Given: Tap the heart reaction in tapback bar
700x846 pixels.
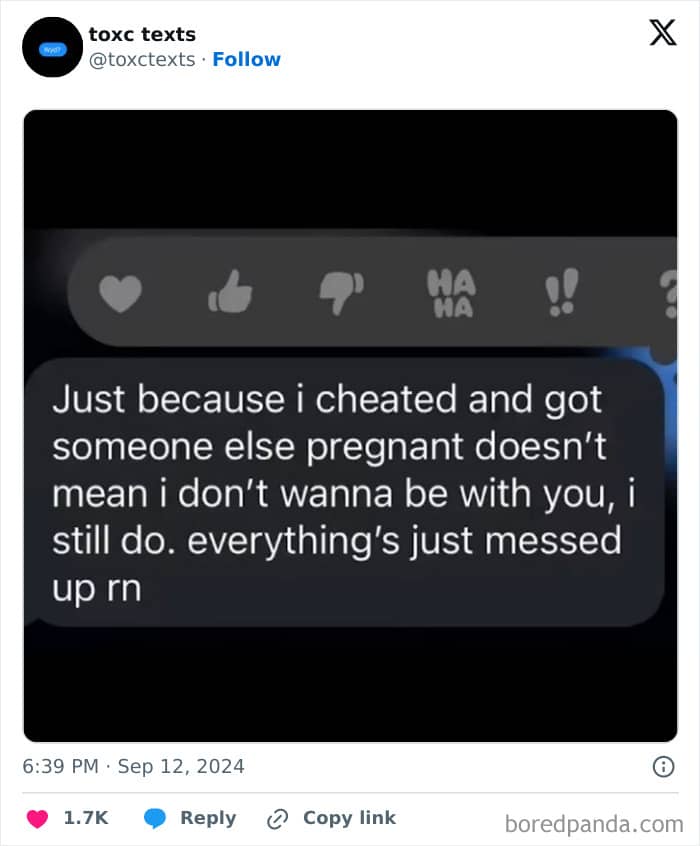Looking at the screenshot, I should pyautogui.click(x=120, y=294).
